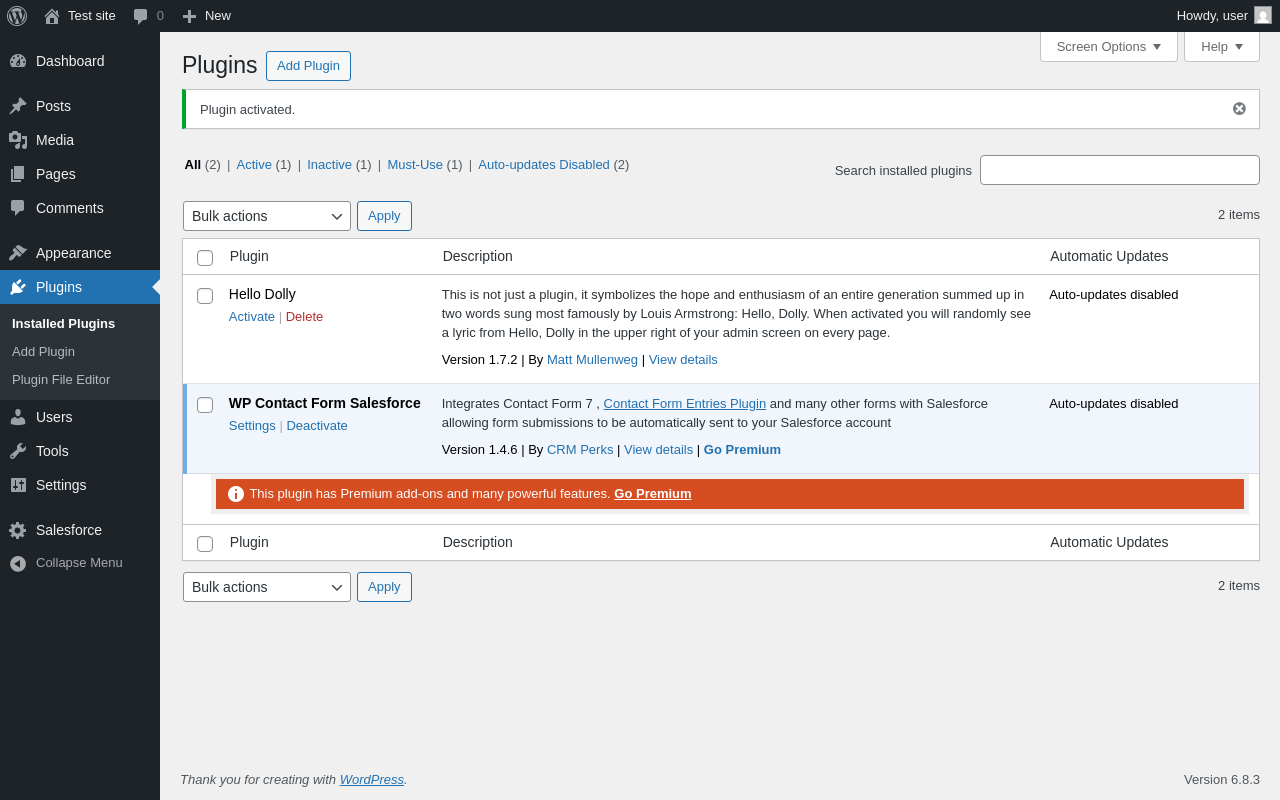Delete the Hello Dolly plugin
1280x800 pixels.
304,317
